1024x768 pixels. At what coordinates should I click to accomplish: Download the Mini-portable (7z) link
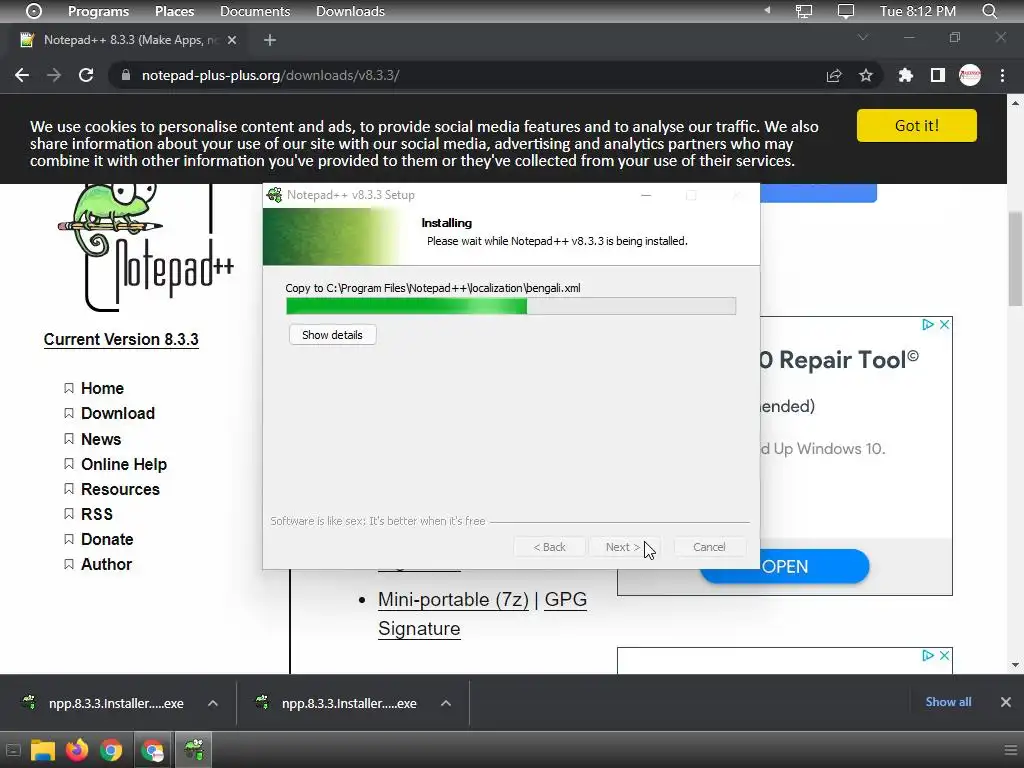453,600
